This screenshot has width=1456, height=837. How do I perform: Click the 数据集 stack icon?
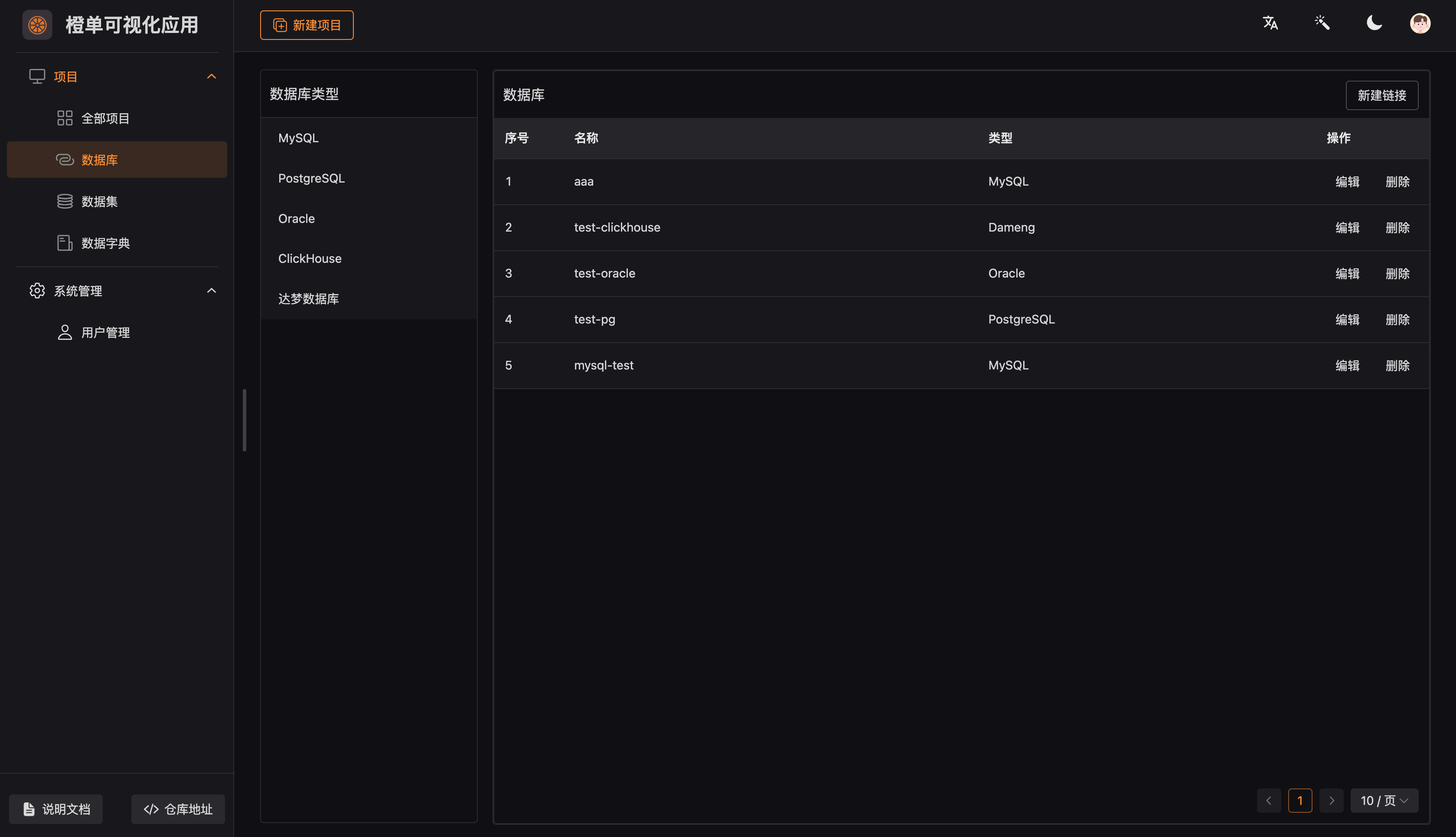click(x=65, y=201)
